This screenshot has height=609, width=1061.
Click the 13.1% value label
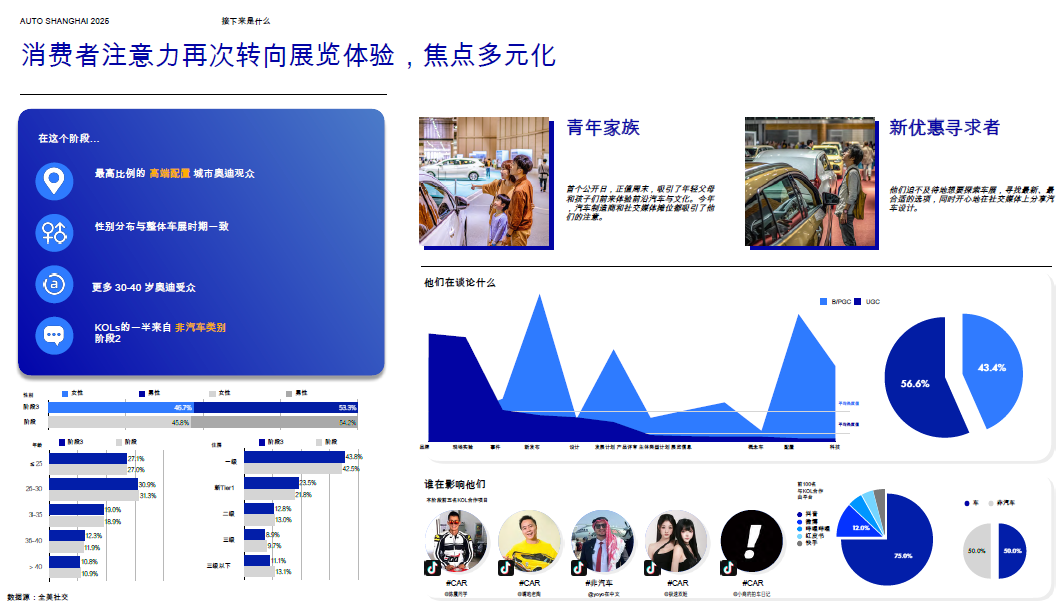pyautogui.click(x=284, y=572)
